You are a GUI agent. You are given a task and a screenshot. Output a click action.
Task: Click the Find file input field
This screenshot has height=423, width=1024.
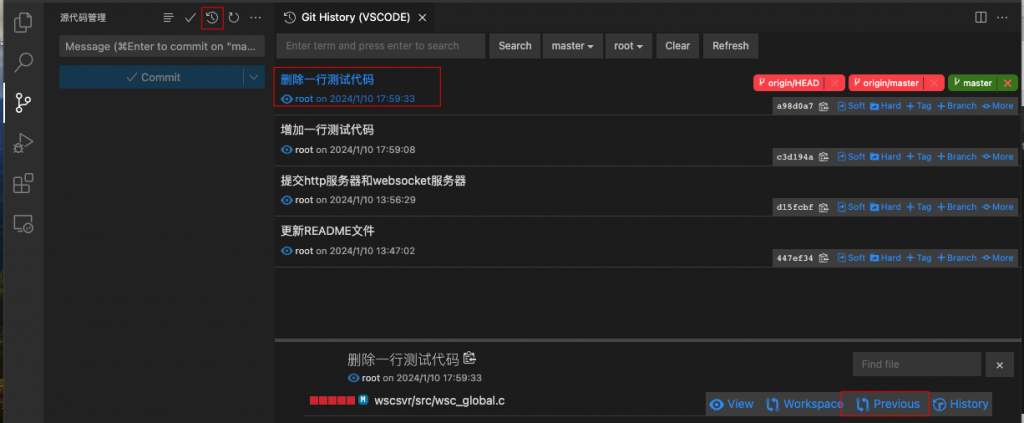coord(915,365)
